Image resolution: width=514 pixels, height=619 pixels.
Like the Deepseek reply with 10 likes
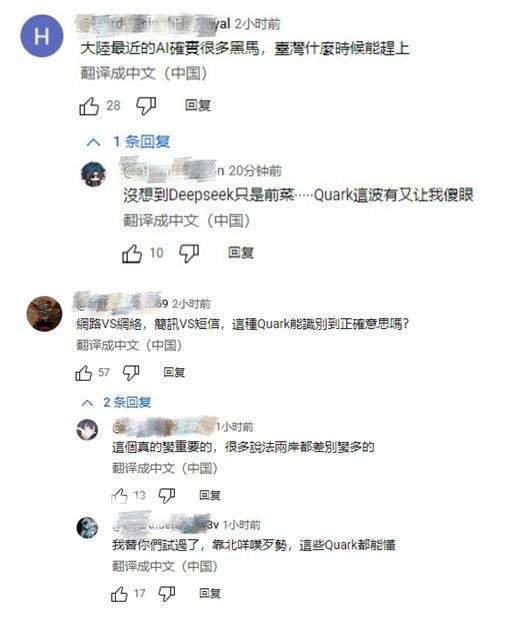(x=132, y=253)
